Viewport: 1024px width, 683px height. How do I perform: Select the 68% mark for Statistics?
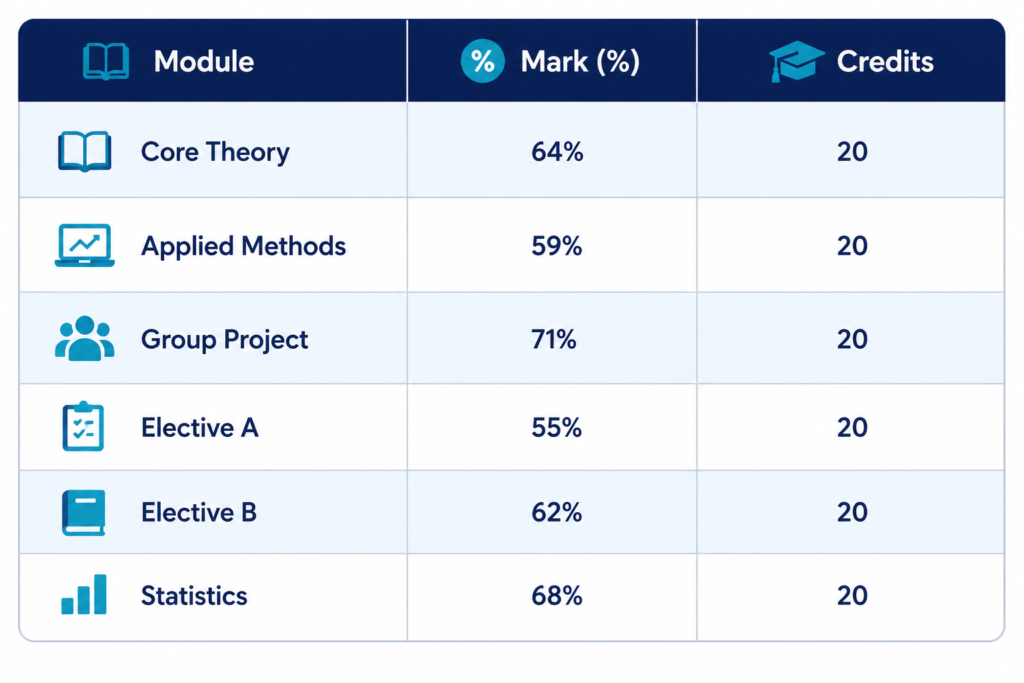point(556,596)
